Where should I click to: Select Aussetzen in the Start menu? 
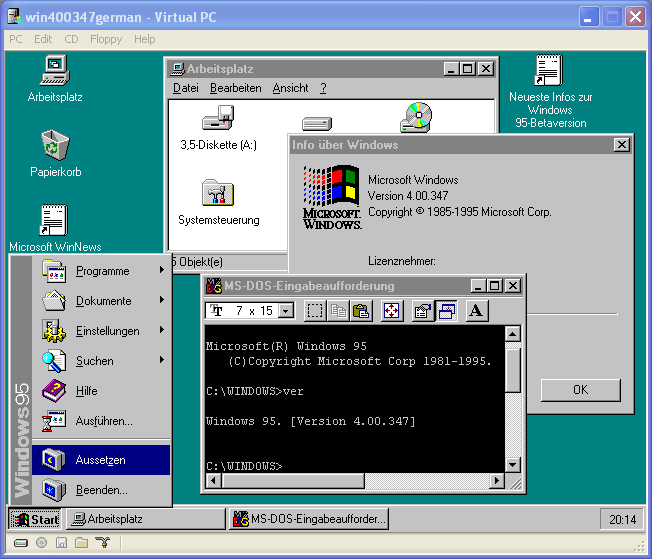(x=101, y=460)
